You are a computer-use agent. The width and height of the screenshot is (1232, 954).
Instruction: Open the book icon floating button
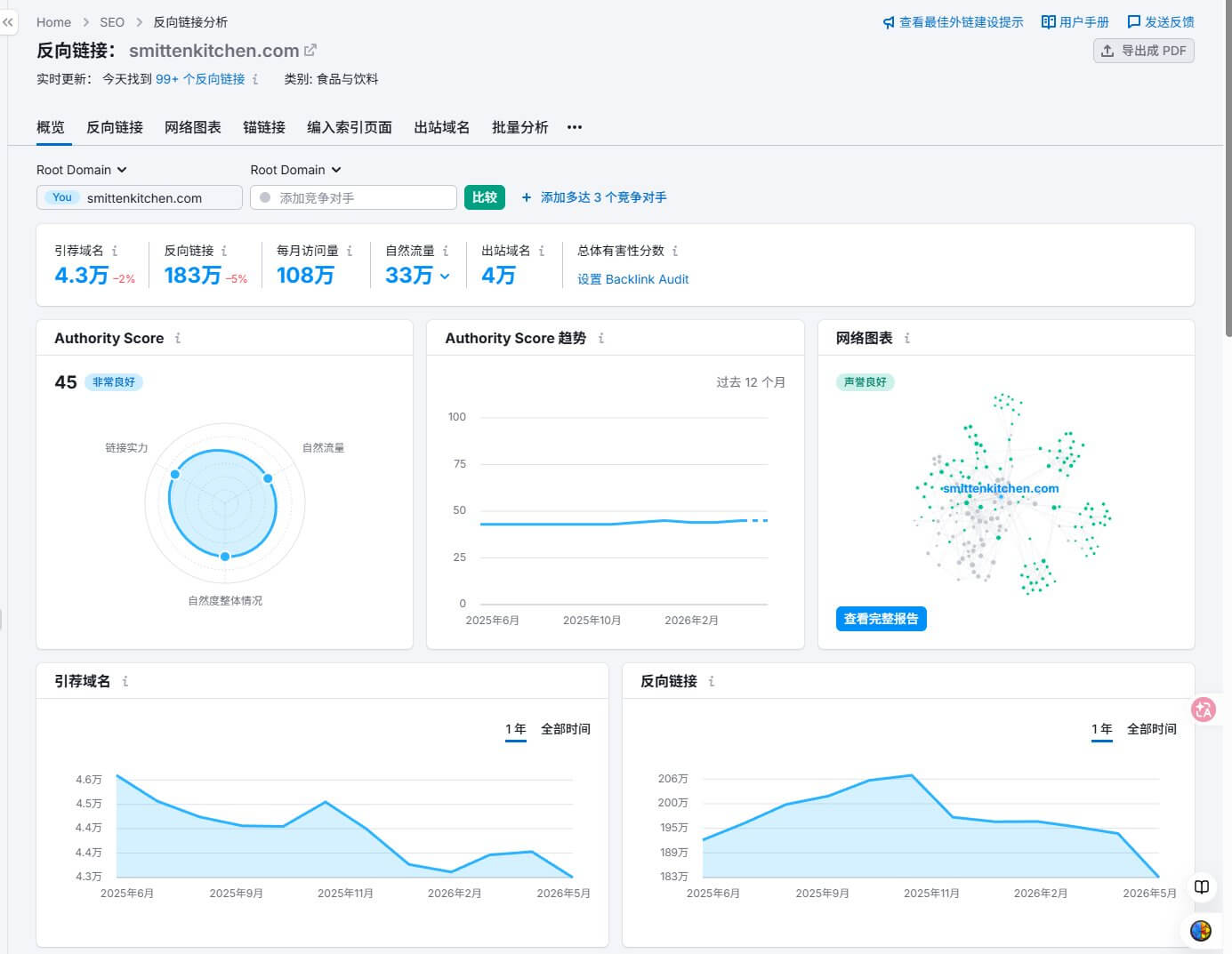point(1202,886)
